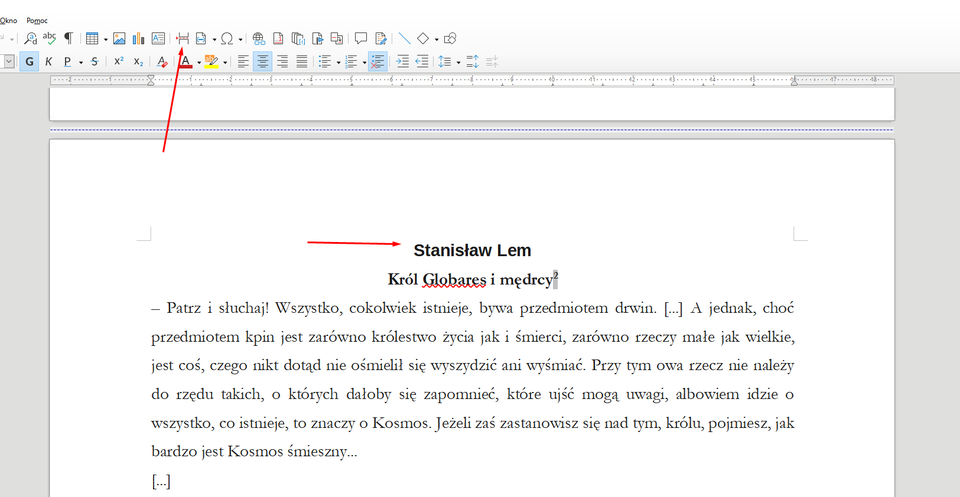Clear direct formatting with the eraser A icon

coord(162,61)
